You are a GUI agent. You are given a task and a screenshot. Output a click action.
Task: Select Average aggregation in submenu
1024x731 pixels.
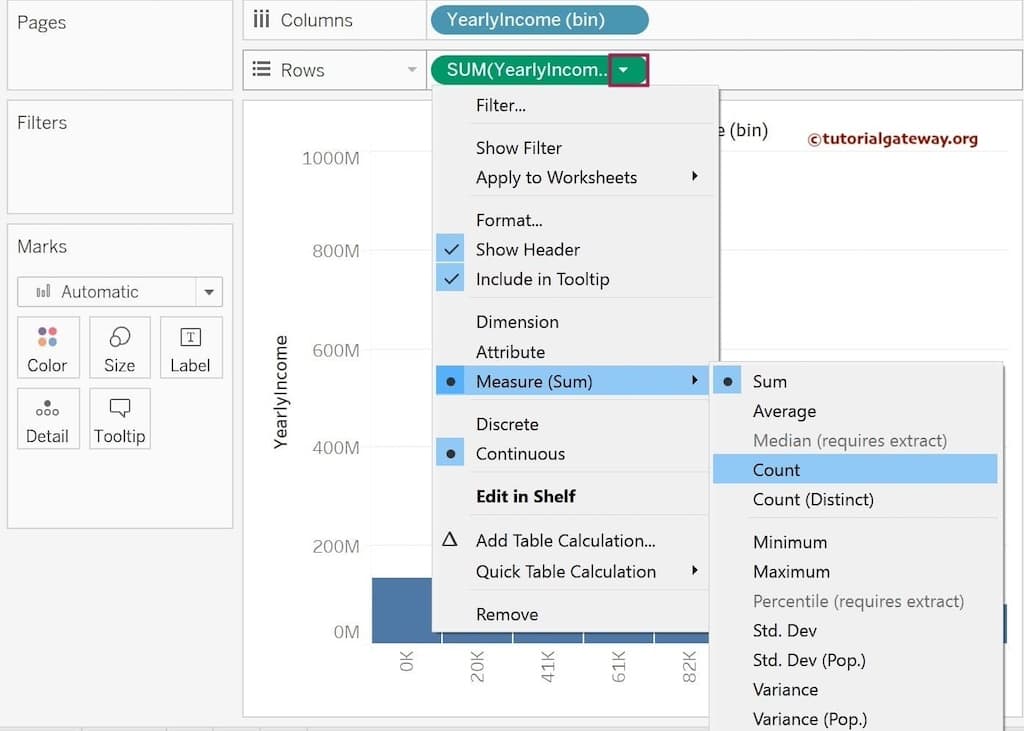[784, 411]
